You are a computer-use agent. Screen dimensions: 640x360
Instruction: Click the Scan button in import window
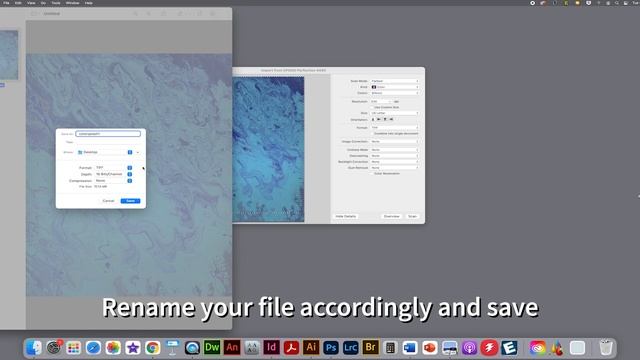[412, 216]
